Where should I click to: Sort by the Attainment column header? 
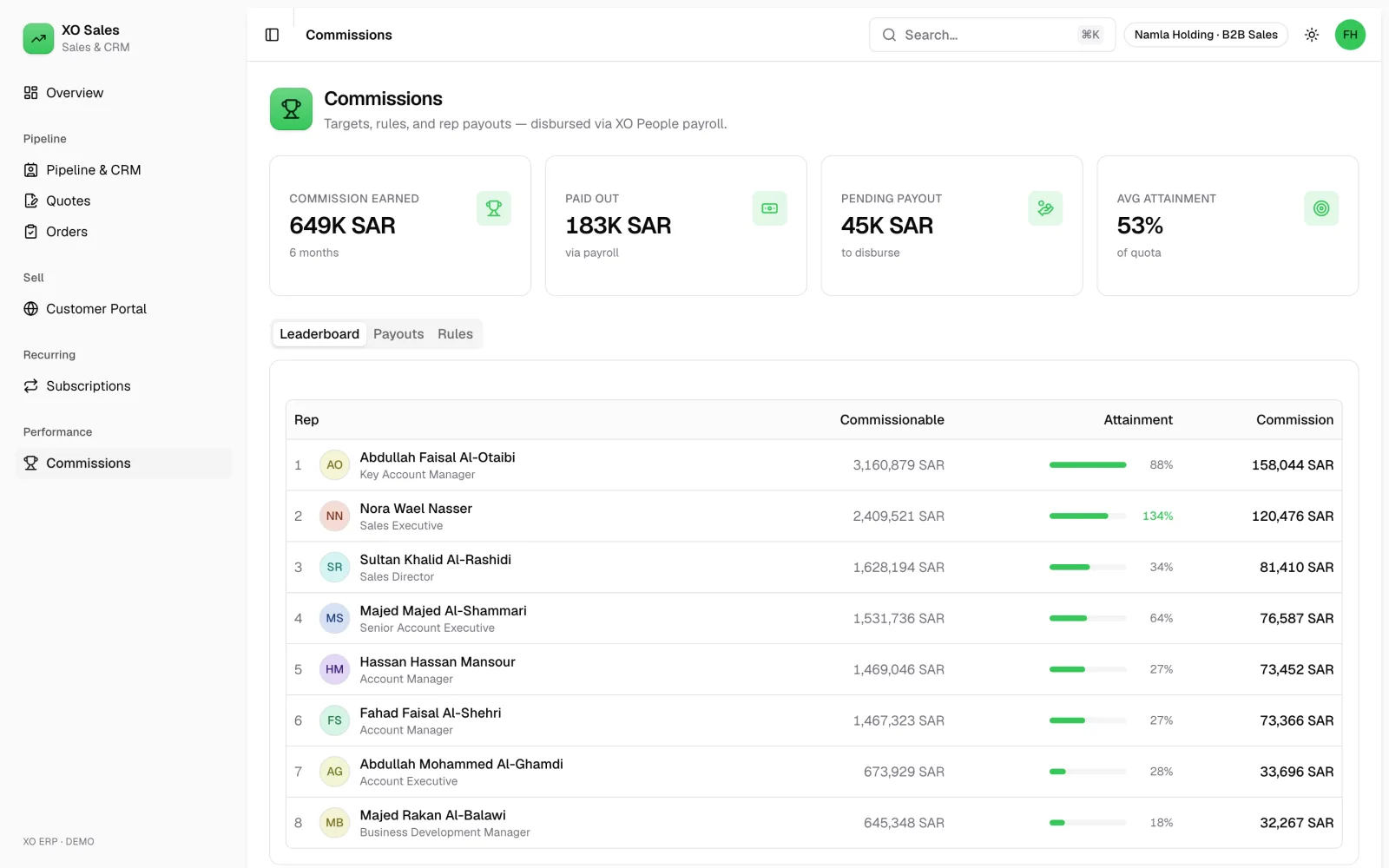click(1138, 420)
